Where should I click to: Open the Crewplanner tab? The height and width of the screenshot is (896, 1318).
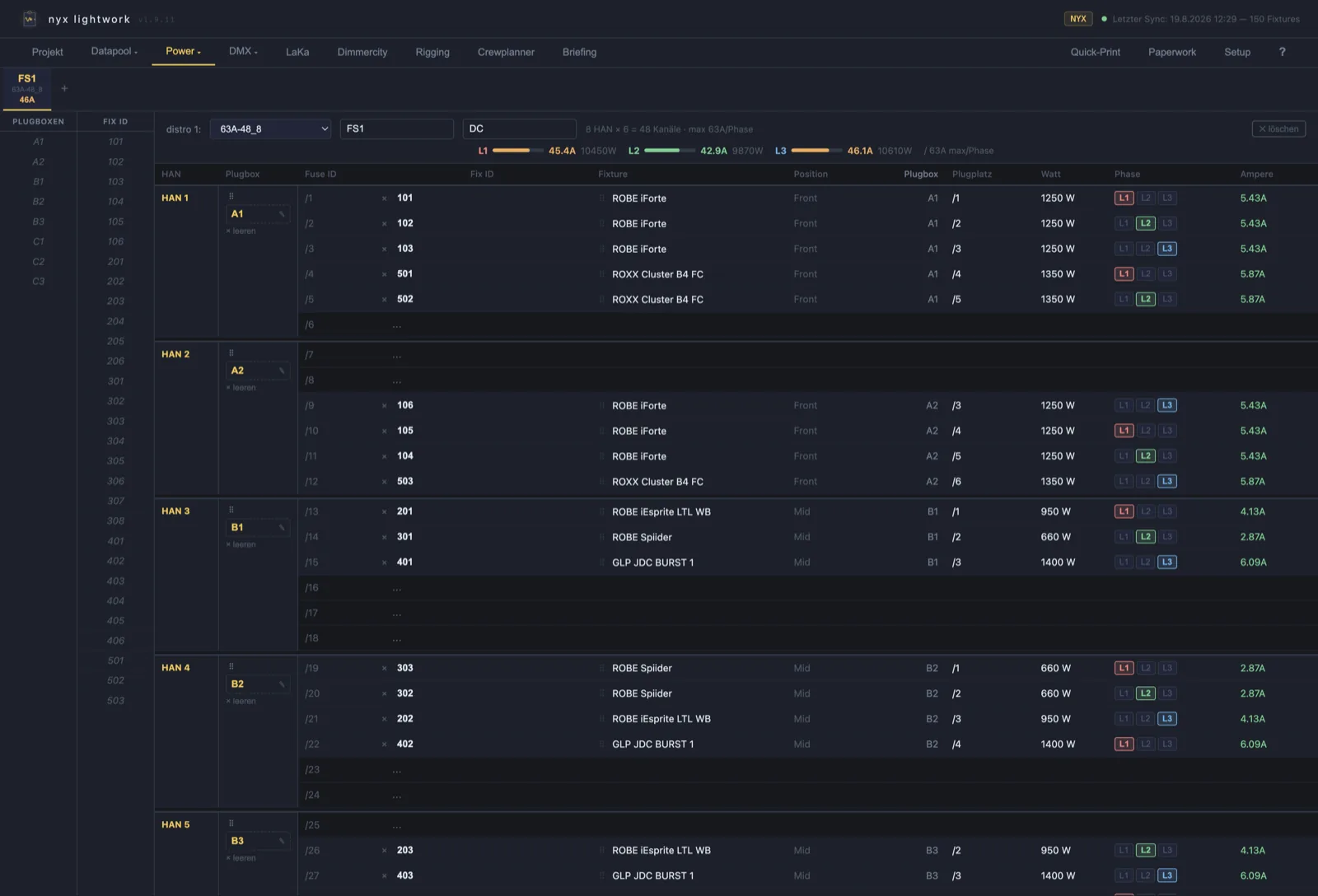(506, 52)
